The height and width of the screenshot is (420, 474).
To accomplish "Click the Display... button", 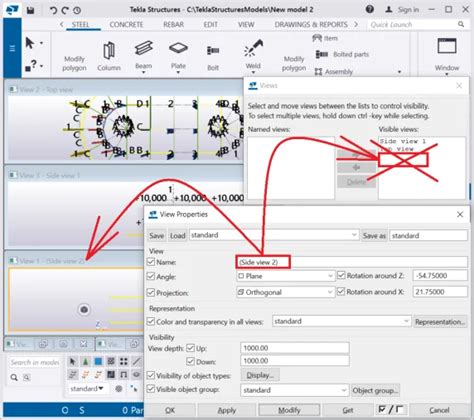I will click(x=260, y=375).
